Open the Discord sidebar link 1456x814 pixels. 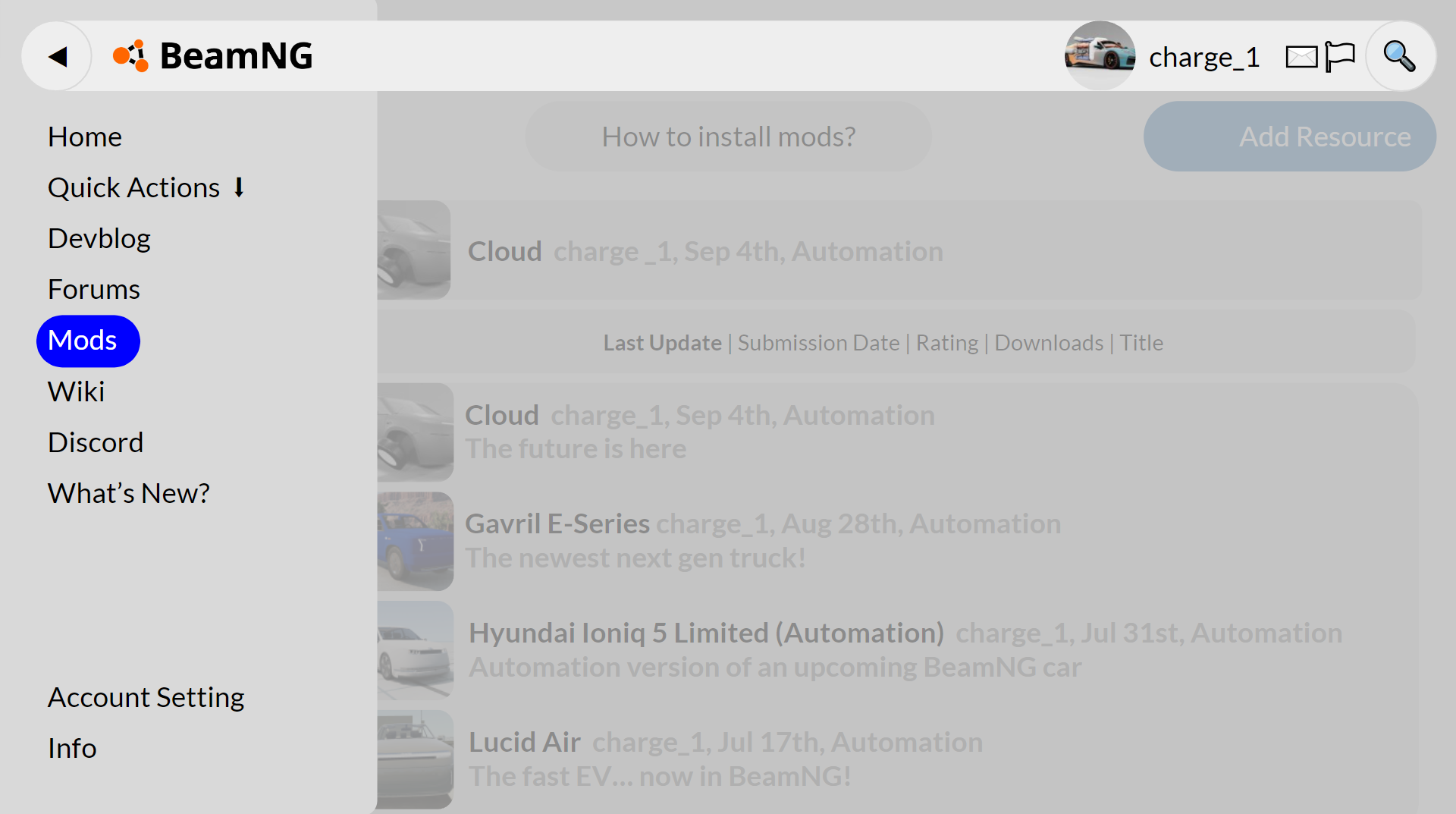96,442
